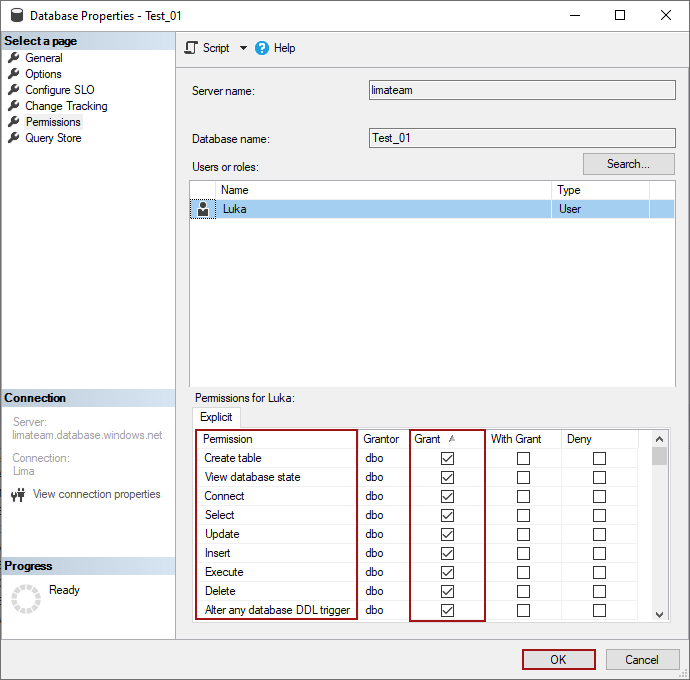This screenshot has height=680, width=690.
Task: Click the Script toolbar icon
Action: [x=192, y=48]
